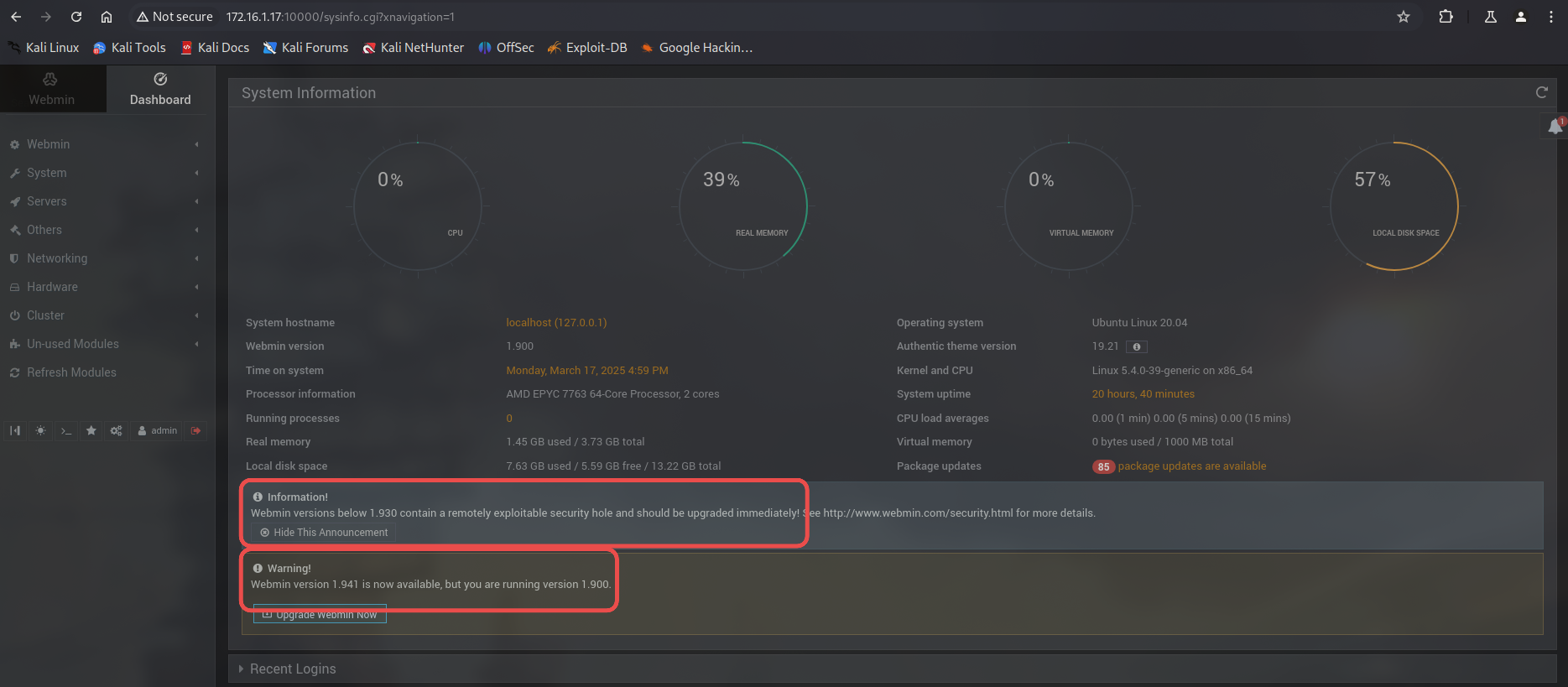Switch to the Webmin tab
The height and width of the screenshot is (687, 1568).
(52, 89)
